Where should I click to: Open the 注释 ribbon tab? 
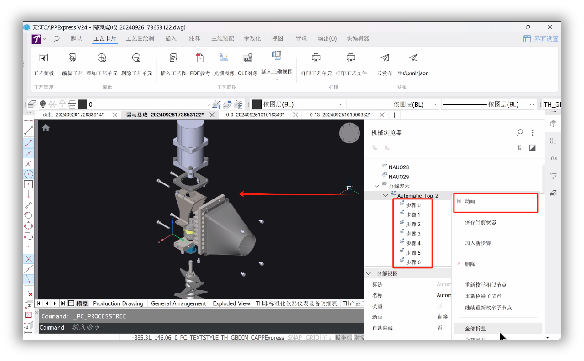(194, 38)
